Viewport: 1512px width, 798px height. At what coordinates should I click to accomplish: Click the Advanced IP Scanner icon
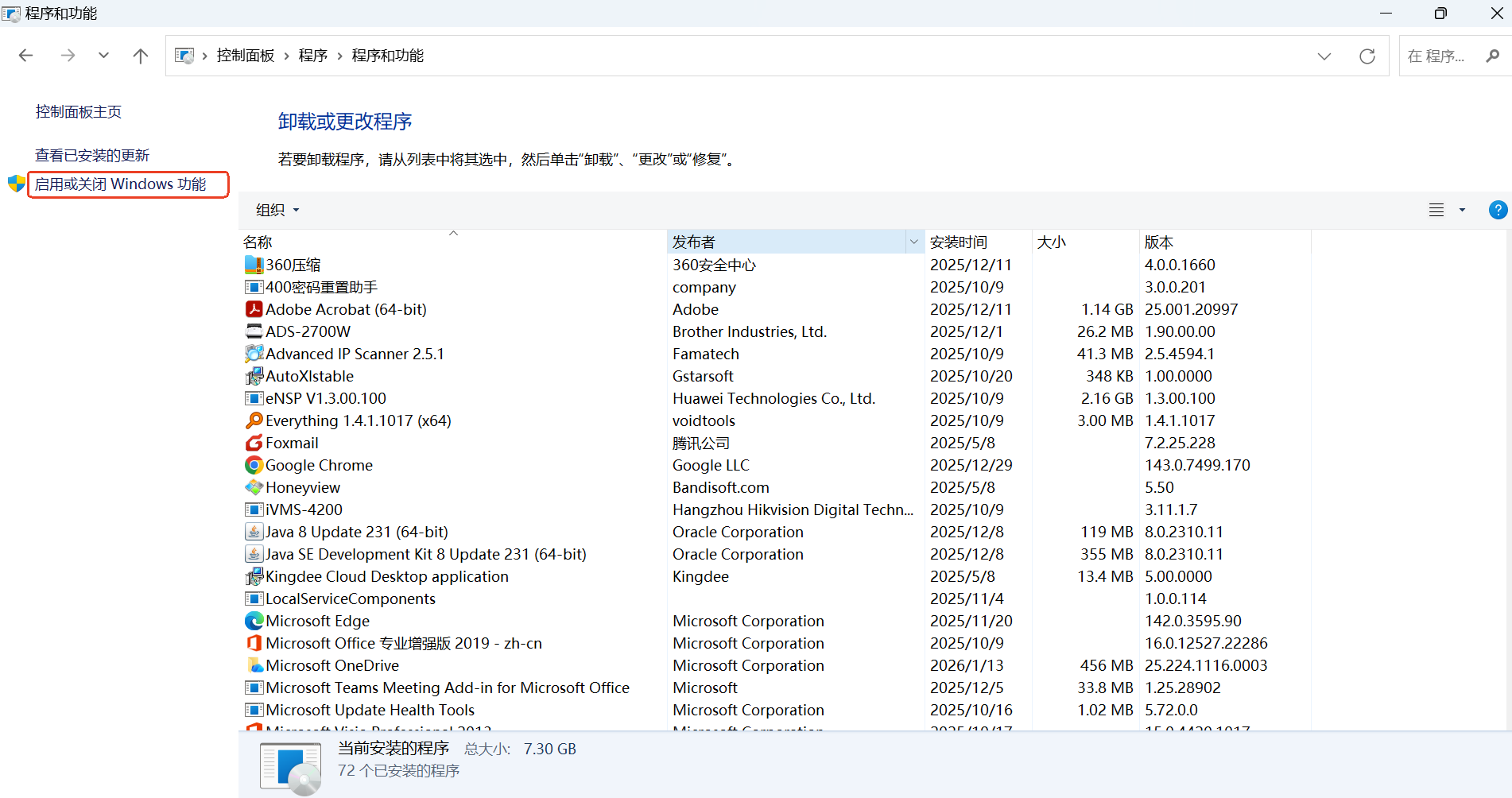tap(254, 354)
